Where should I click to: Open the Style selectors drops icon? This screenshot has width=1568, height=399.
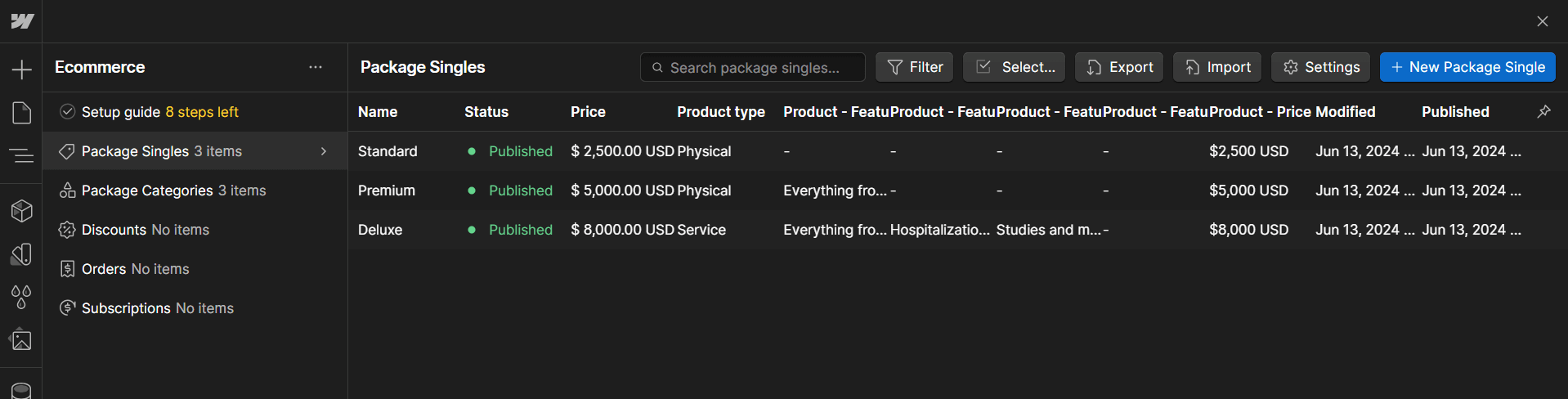(21, 297)
